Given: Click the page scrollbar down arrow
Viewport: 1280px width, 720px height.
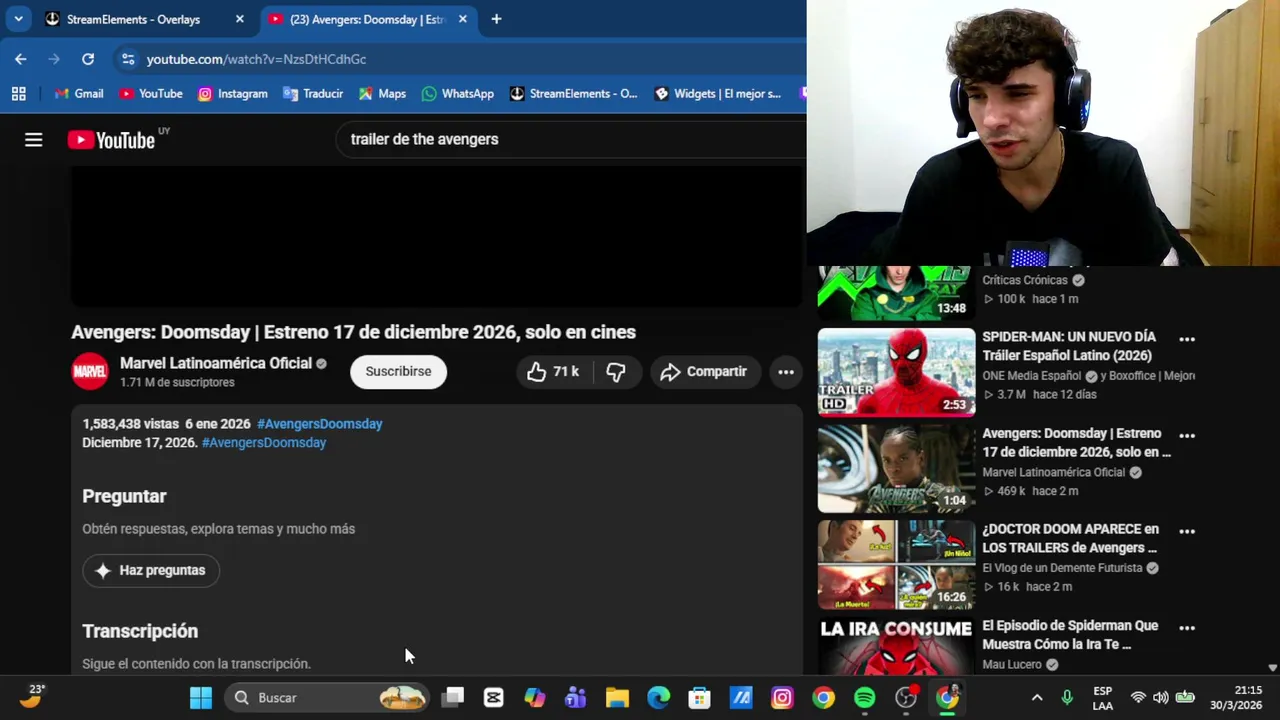Looking at the screenshot, I should click(1272, 667).
